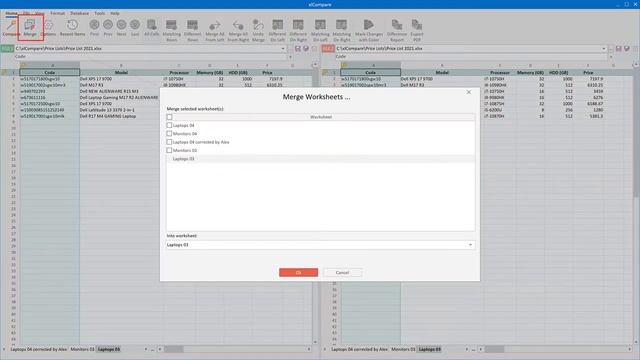The image size is (640, 360).
Task: Check the Monitors 04 worksheet checkbox
Action: (169, 133)
